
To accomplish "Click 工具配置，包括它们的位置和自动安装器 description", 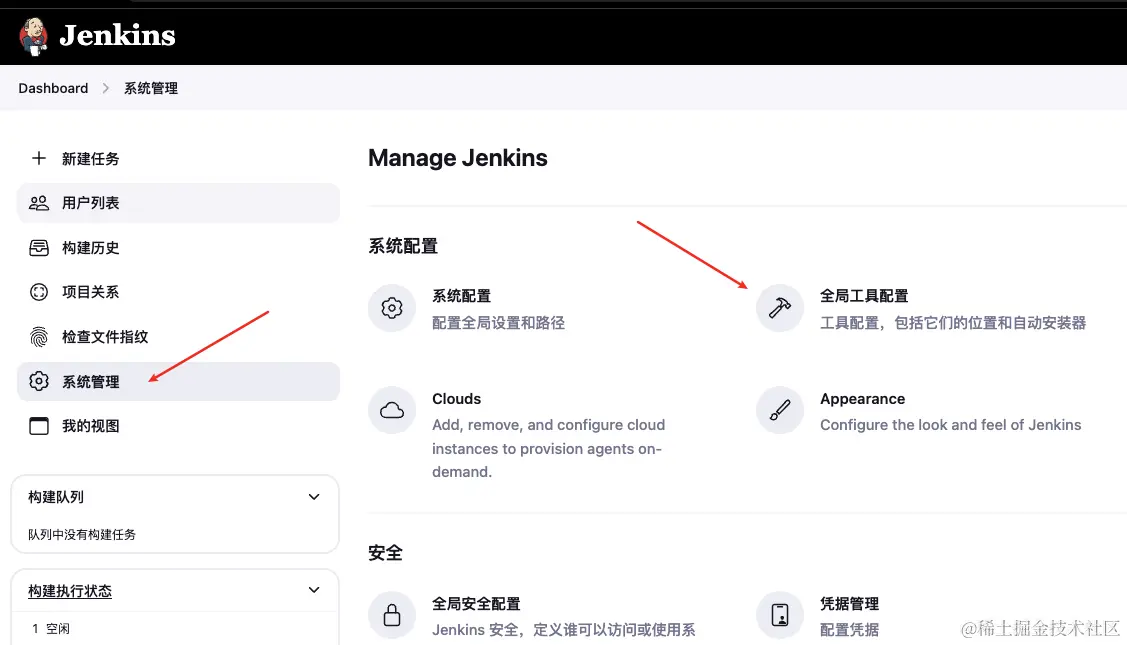I will click(953, 323).
